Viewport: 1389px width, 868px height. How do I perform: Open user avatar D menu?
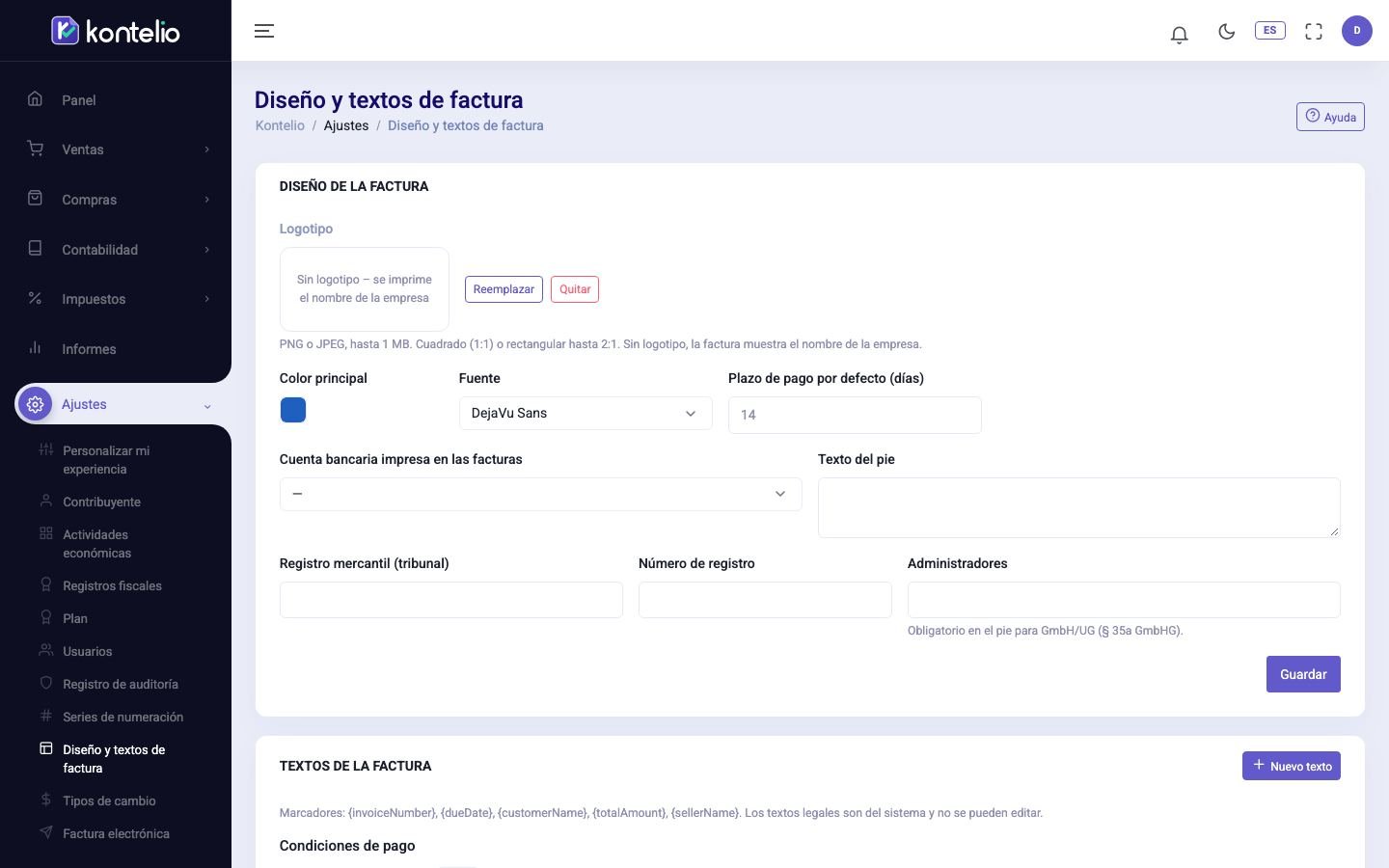coord(1357,31)
